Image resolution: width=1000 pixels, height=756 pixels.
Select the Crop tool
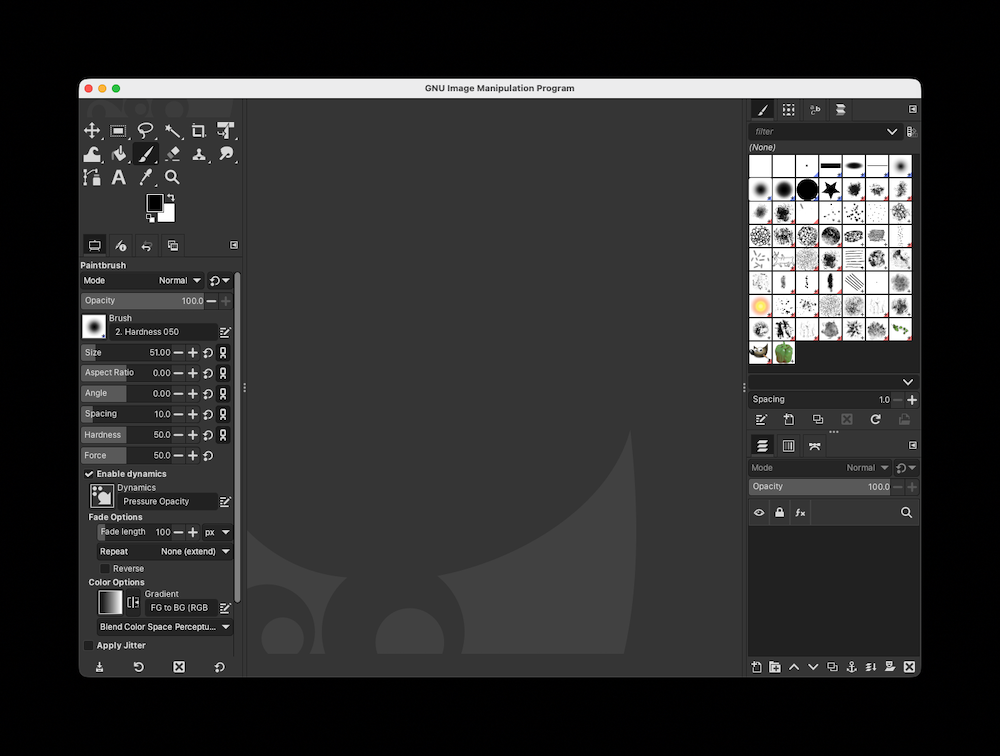[x=198, y=130]
